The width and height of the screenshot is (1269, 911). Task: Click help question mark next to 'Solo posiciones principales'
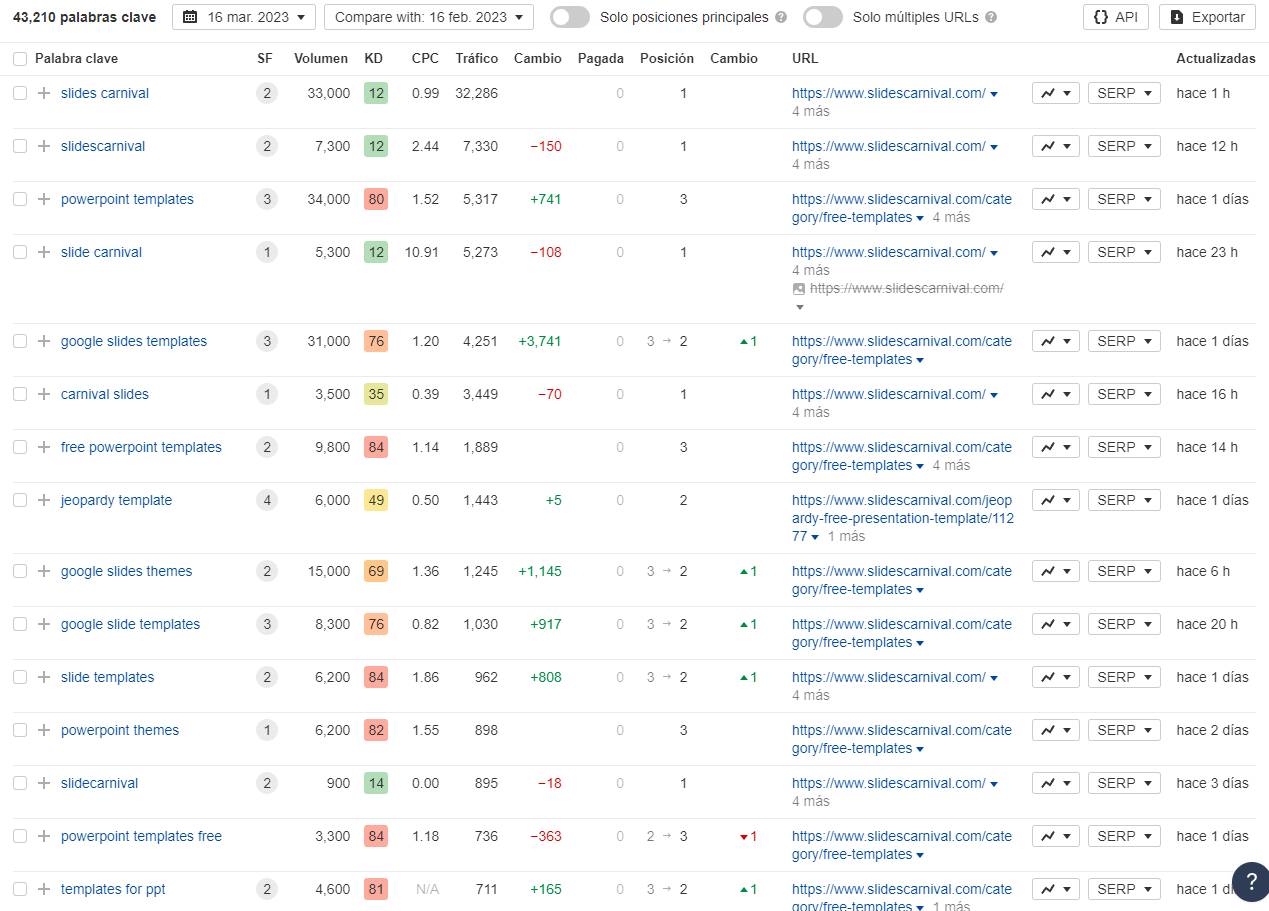coord(781,17)
